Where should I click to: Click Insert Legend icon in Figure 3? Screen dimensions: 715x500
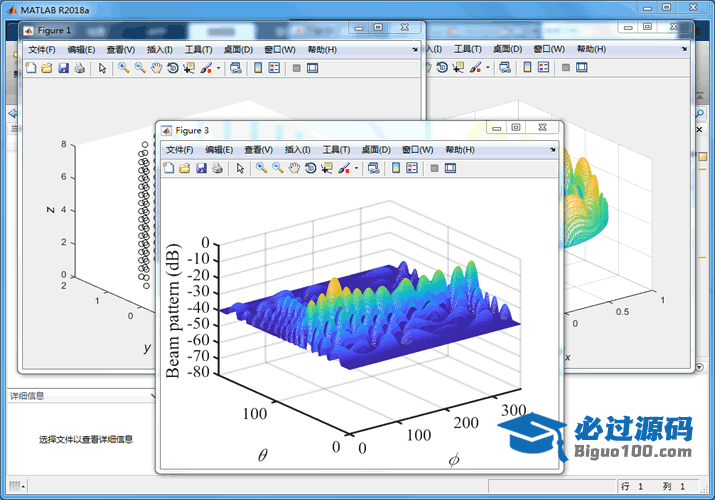(412, 168)
